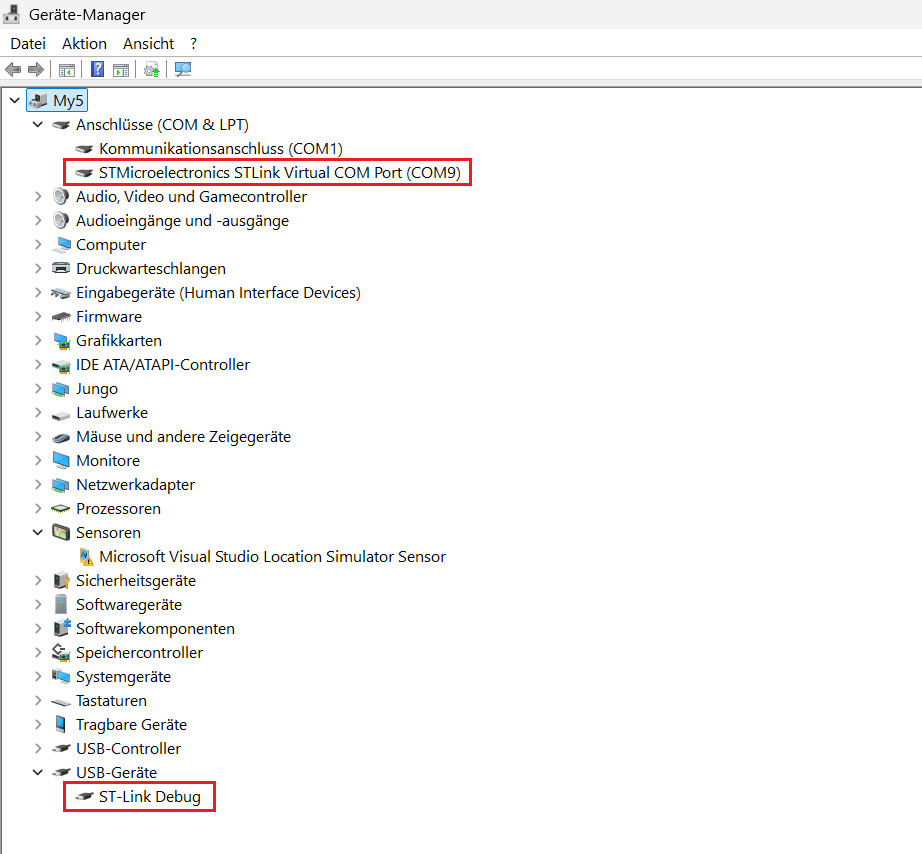This screenshot has width=922, height=854.
Task: Collapse the My5 root node
Action: tap(15, 101)
